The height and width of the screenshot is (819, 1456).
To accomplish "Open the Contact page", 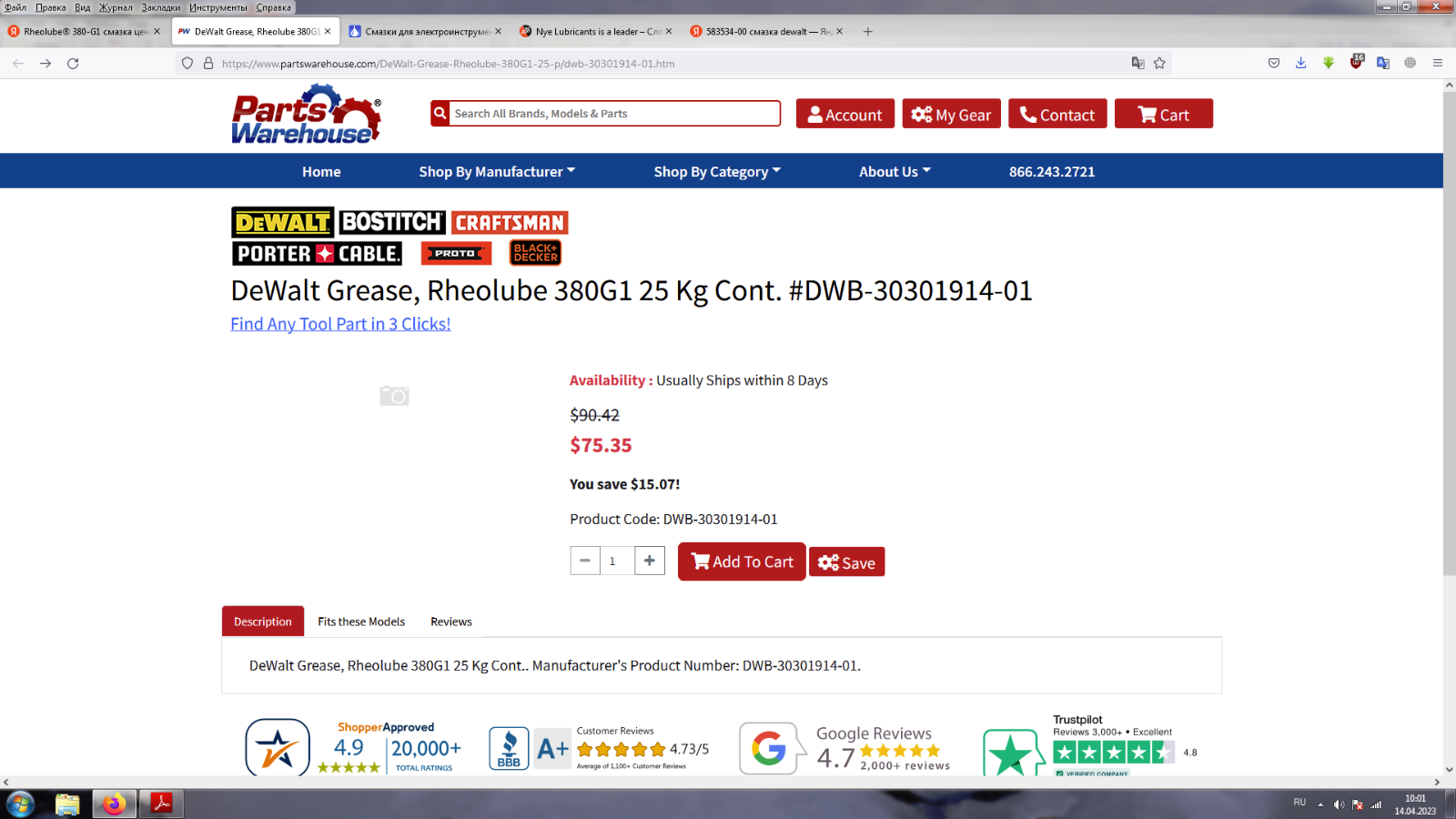I will 1057,114.
